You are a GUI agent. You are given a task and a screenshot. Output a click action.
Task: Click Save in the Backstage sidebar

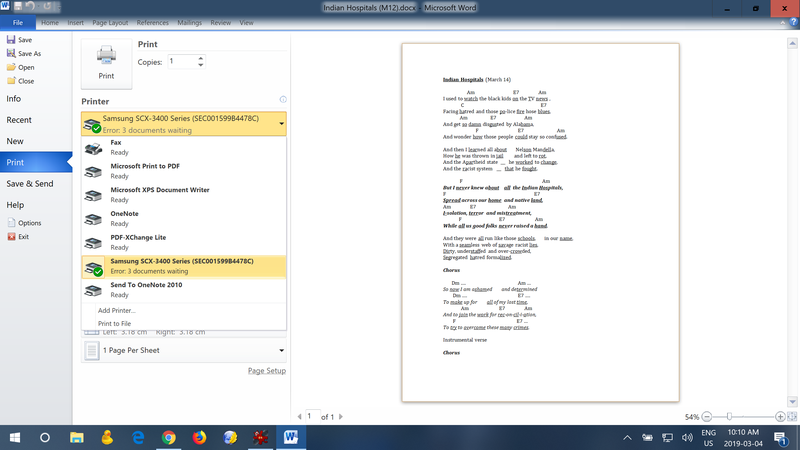(19, 40)
